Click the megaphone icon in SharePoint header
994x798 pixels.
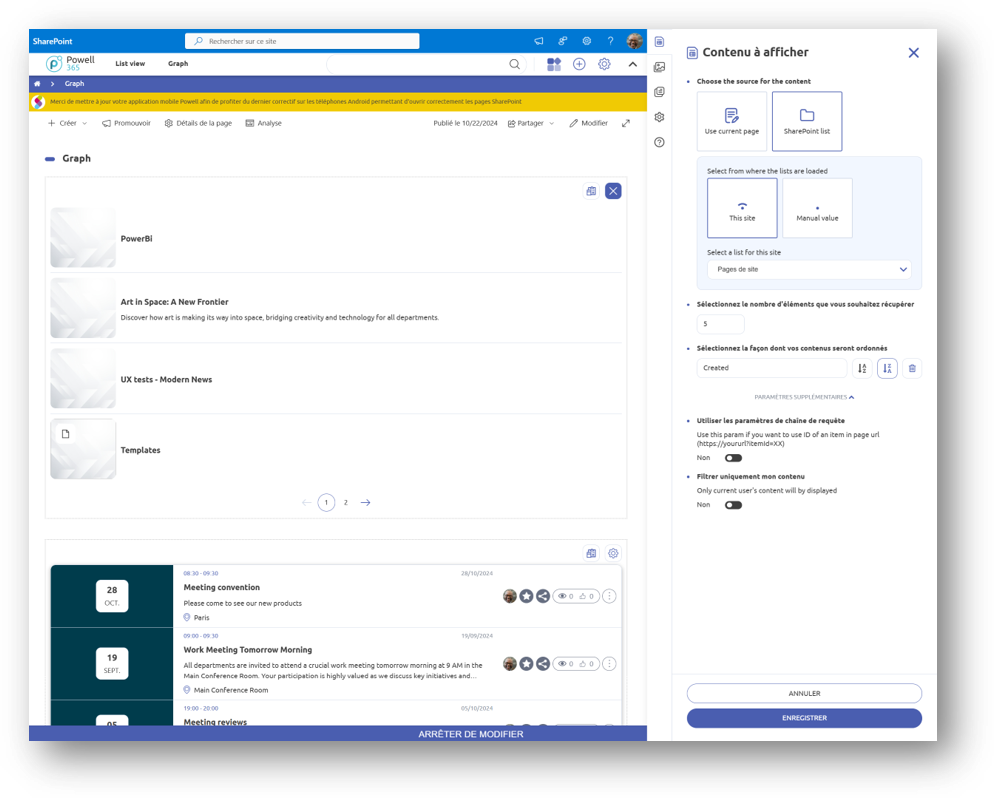click(x=538, y=41)
